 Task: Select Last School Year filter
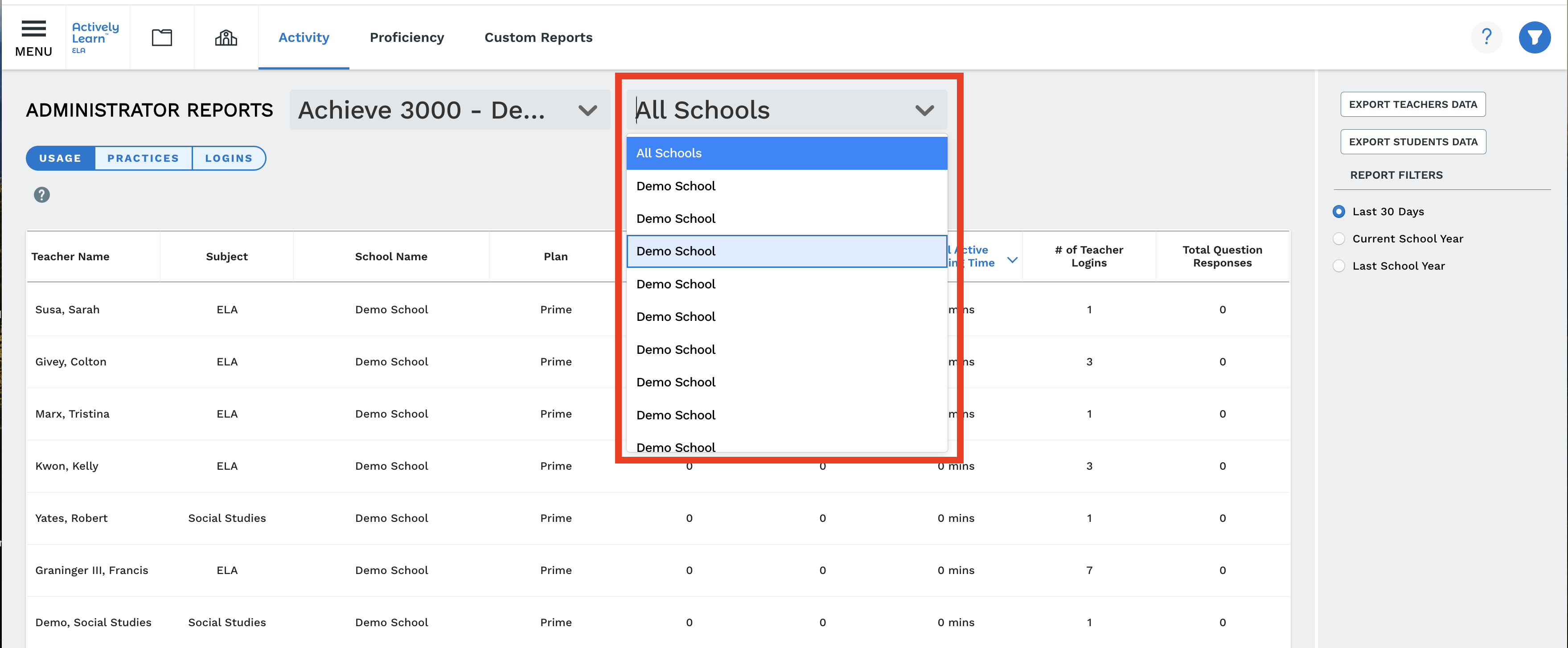(1338, 266)
